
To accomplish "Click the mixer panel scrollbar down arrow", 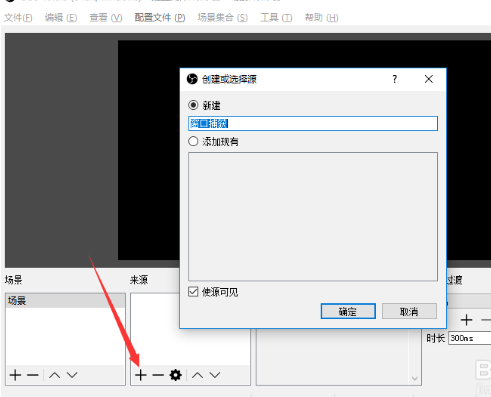I will pyautogui.click(x=415, y=379).
